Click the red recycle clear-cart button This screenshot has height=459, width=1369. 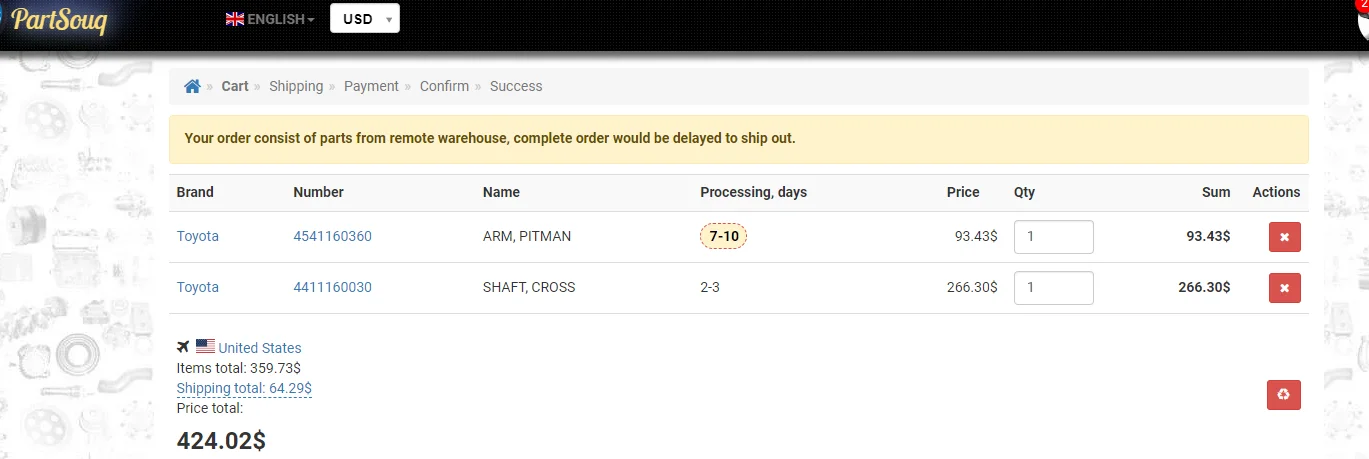1284,394
